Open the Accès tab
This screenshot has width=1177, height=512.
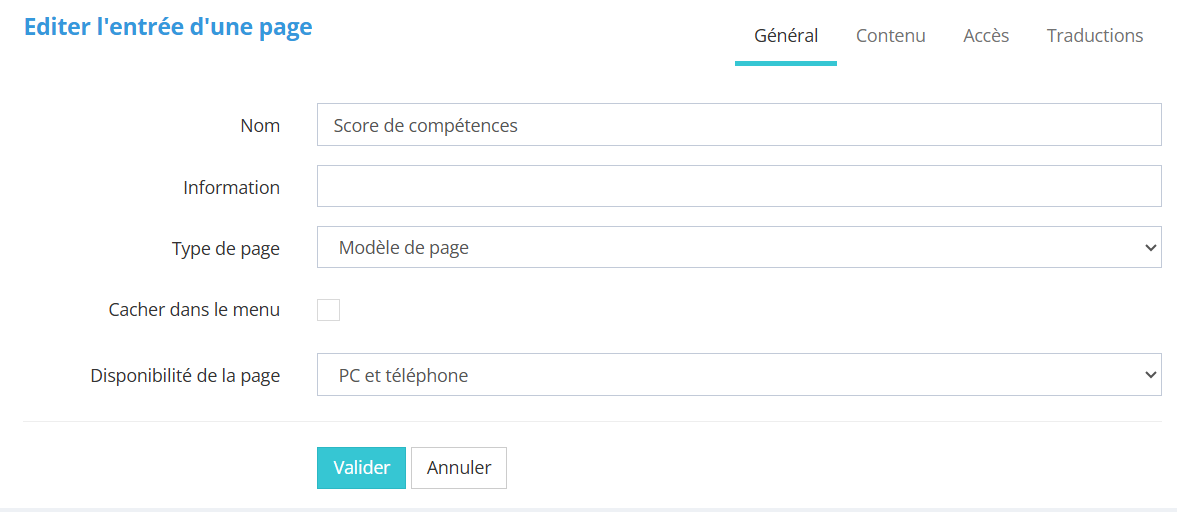coord(986,36)
